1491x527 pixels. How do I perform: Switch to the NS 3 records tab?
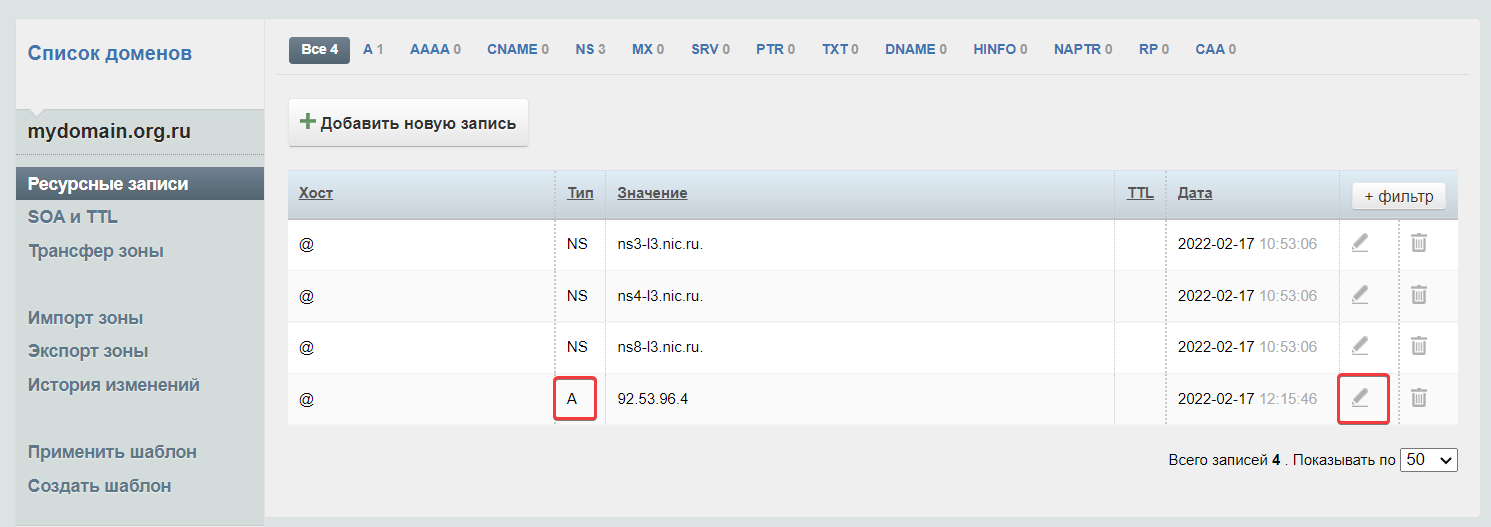click(x=590, y=49)
